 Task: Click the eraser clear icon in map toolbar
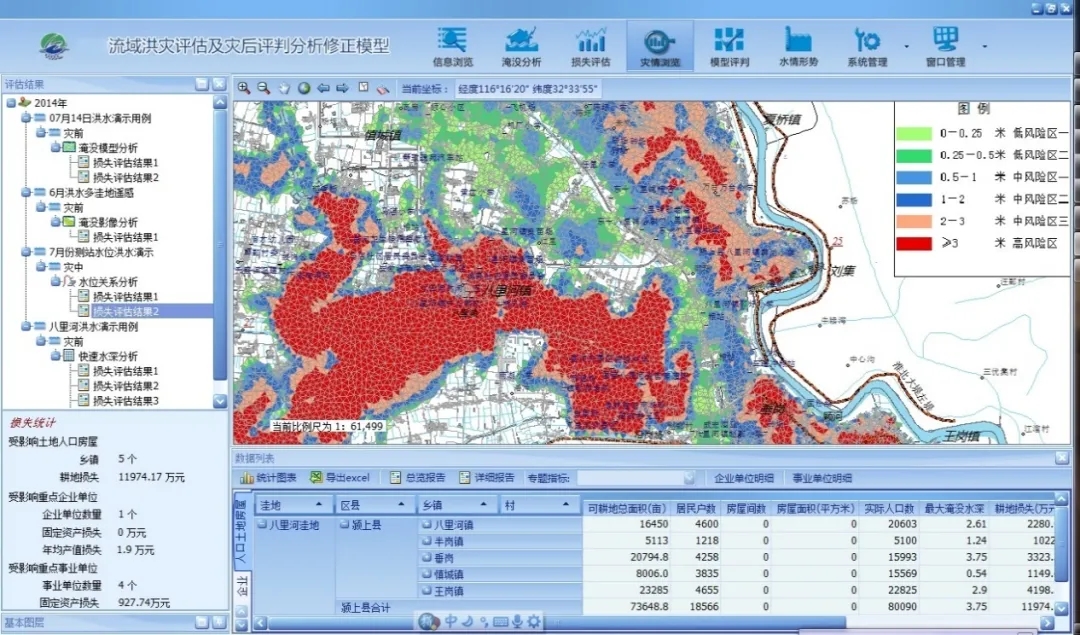382,88
